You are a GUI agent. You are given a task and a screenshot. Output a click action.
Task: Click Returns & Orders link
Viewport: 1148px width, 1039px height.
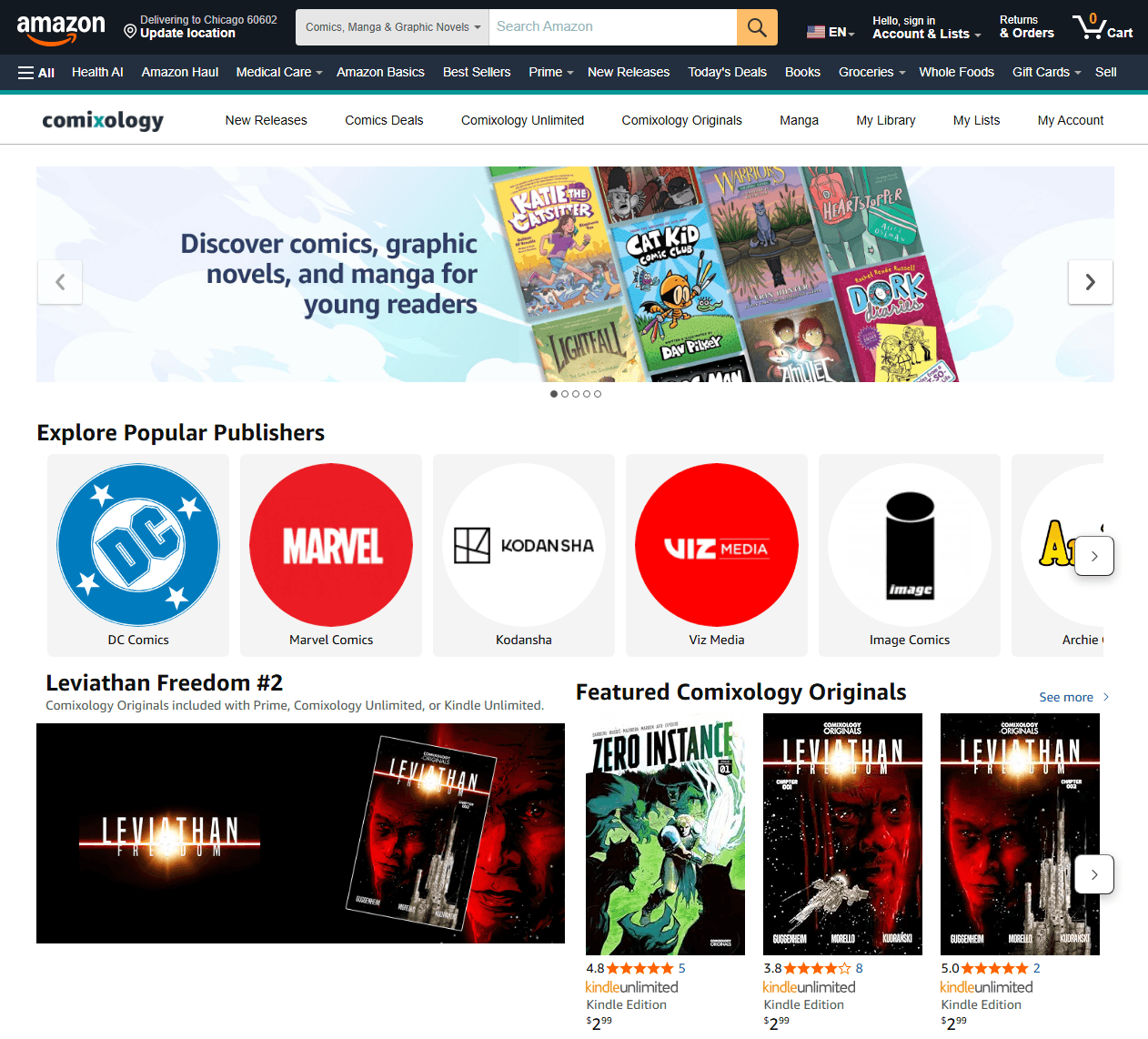tap(1026, 27)
